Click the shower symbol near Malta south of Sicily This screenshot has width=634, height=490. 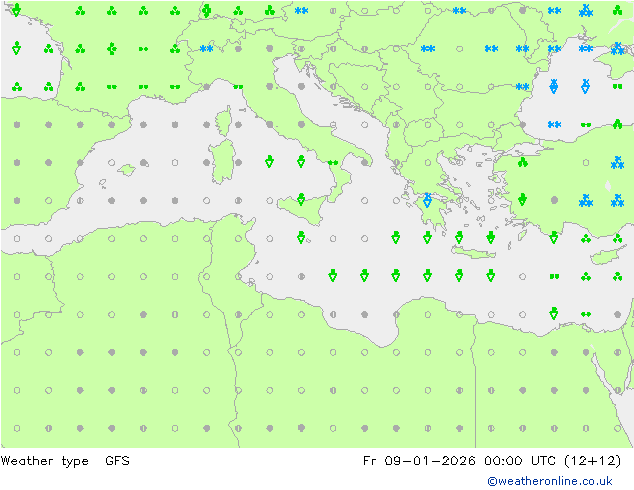pyautogui.click(x=301, y=237)
